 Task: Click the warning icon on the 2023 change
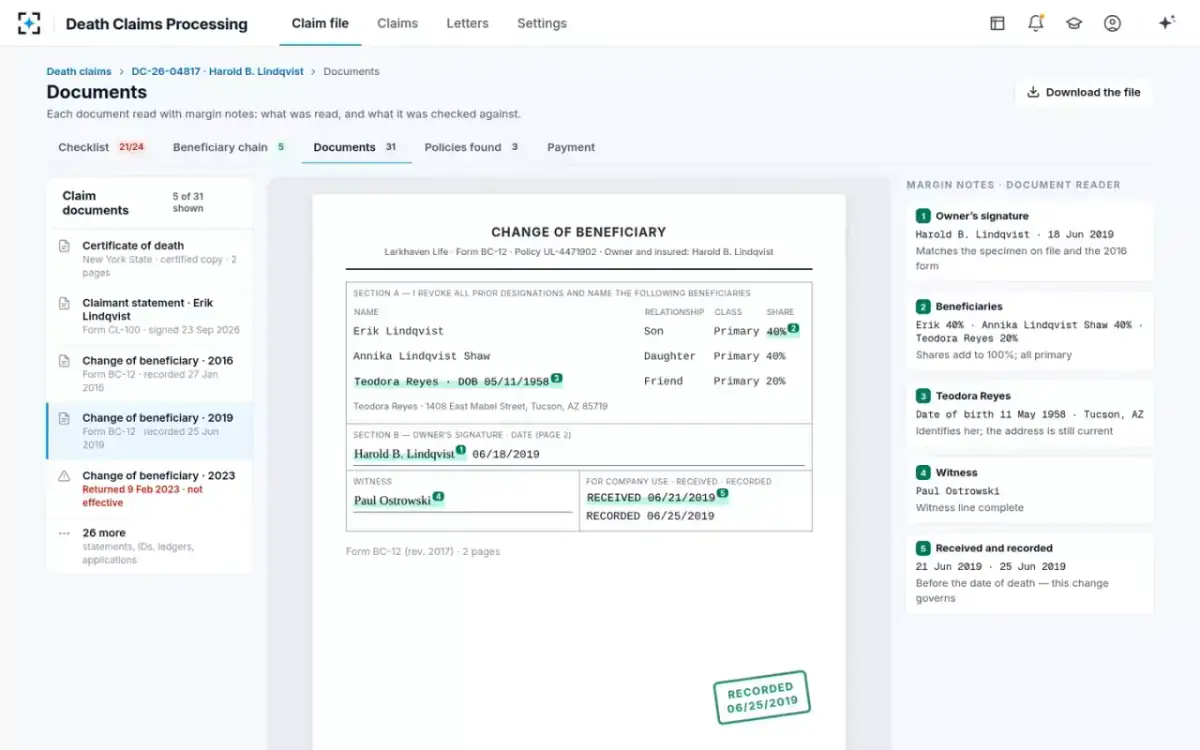(x=64, y=476)
